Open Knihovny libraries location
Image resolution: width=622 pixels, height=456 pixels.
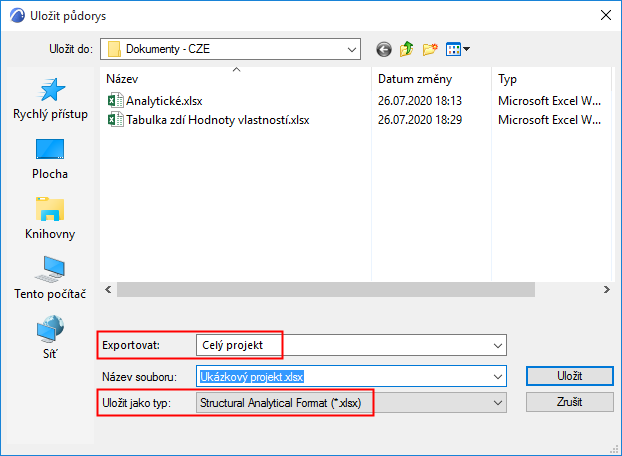(x=51, y=219)
